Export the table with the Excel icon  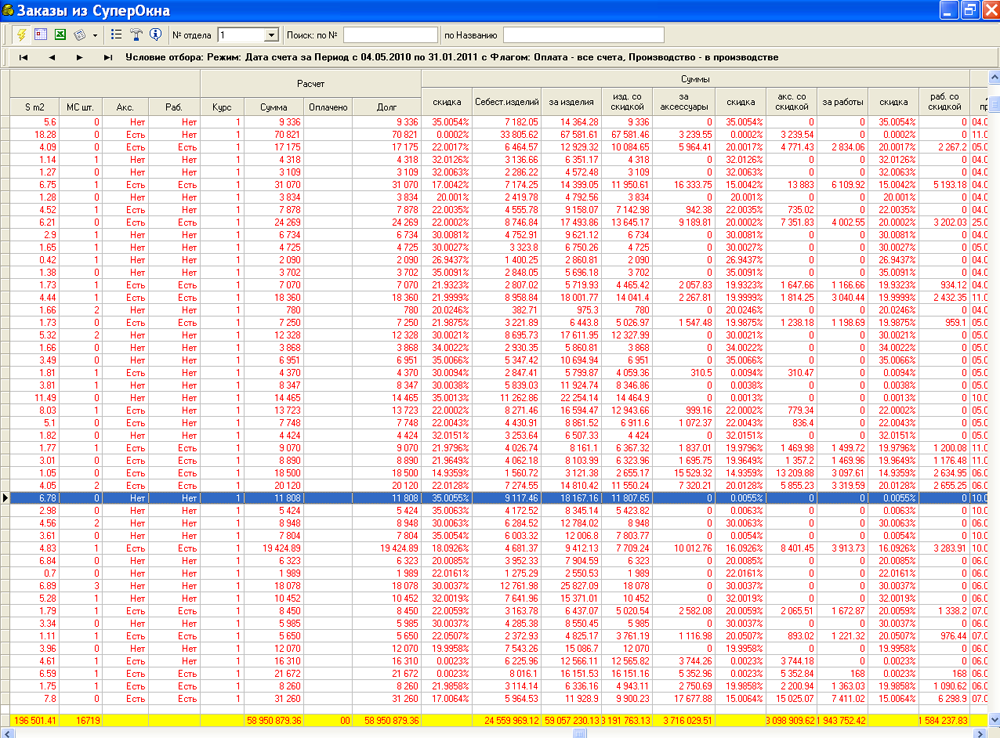tap(60, 35)
